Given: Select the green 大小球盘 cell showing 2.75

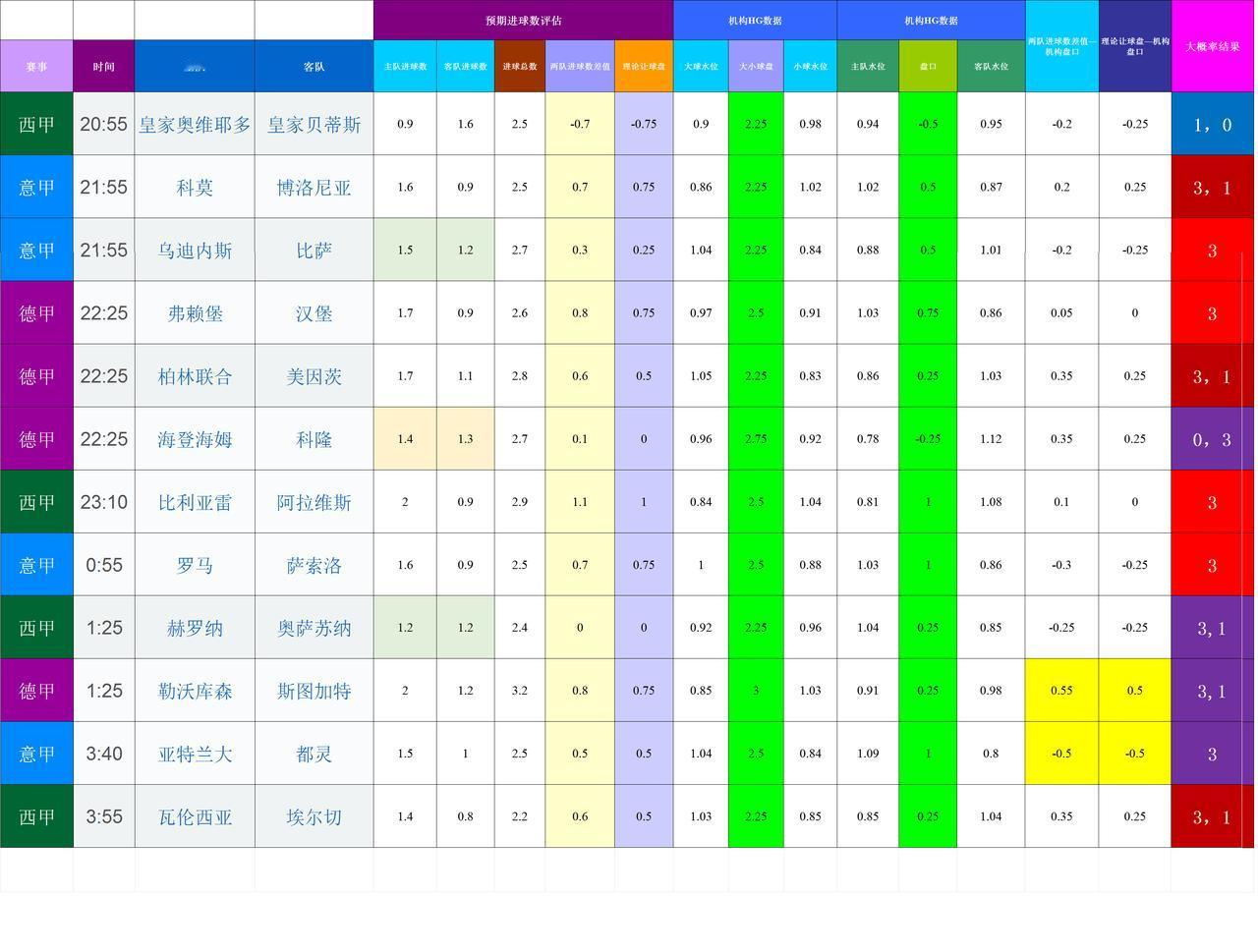Looking at the screenshot, I should point(755,439).
